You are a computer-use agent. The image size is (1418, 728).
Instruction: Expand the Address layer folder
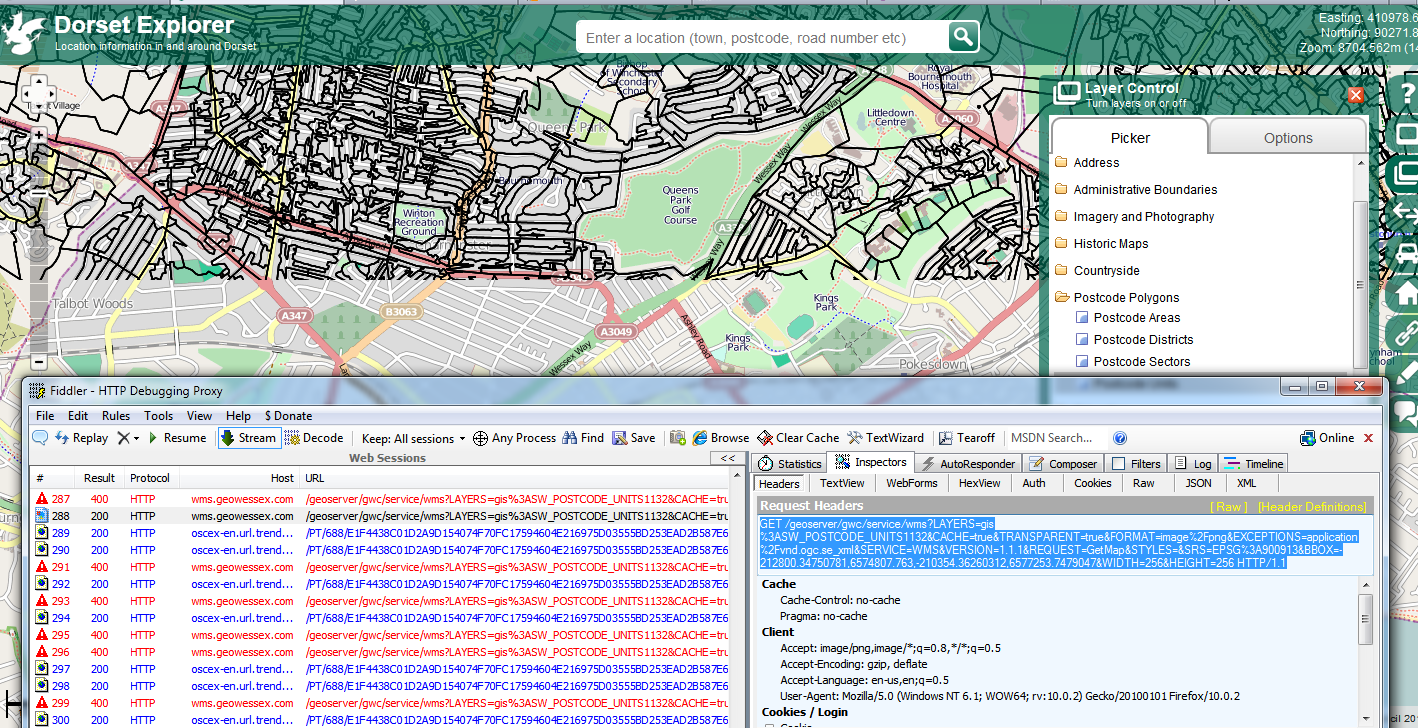click(1086, 163)
